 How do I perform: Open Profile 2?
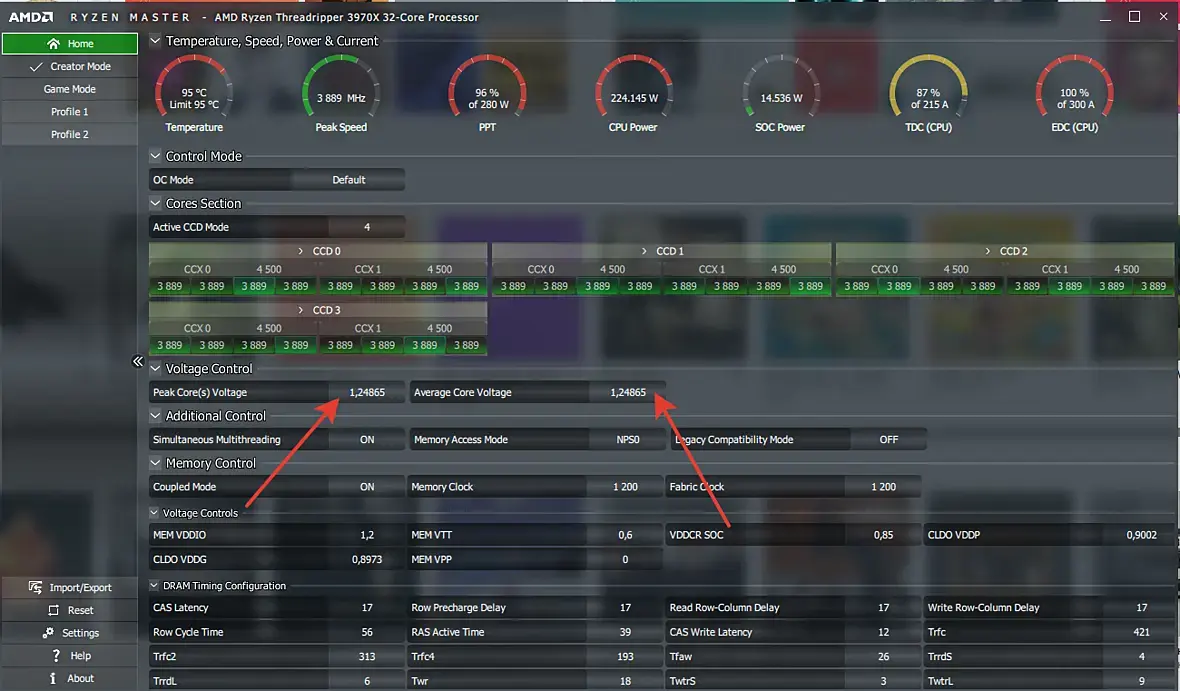pyautogui.click(x=70, y=134)
